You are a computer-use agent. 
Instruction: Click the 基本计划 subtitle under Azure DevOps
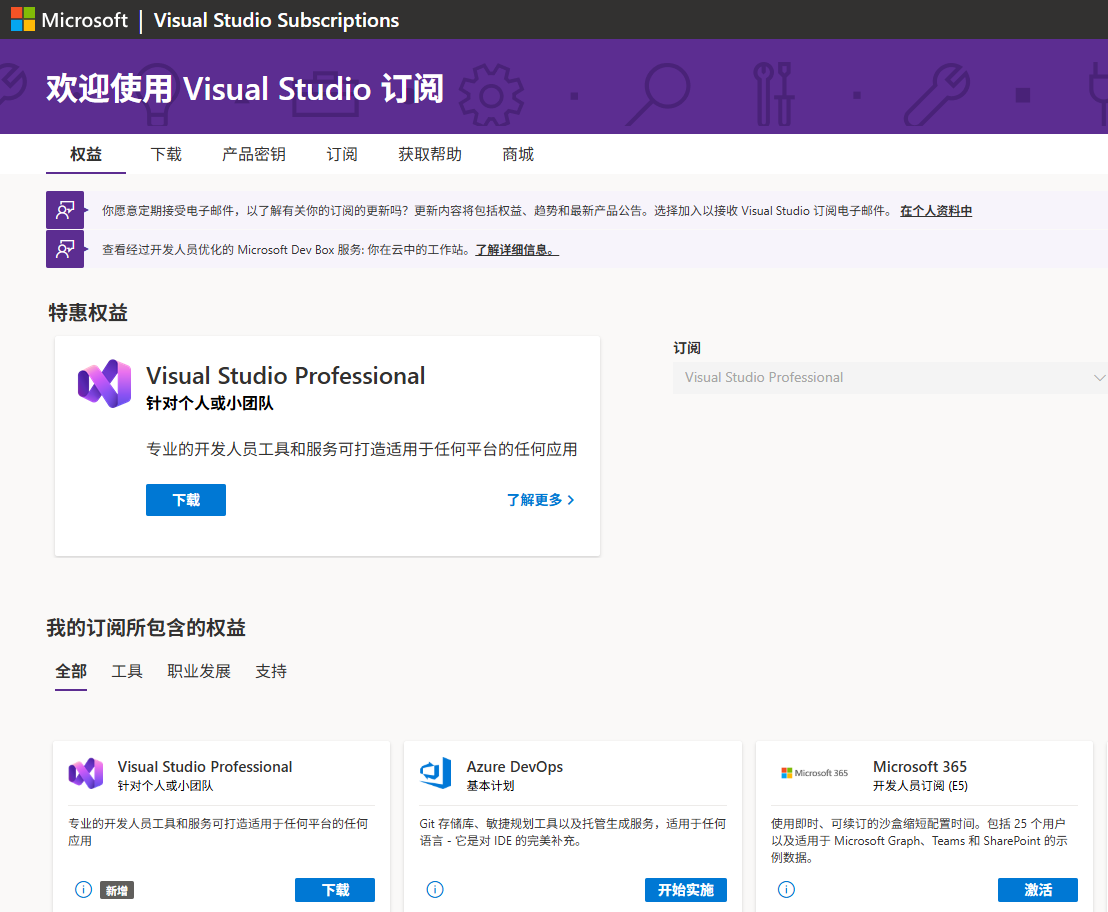click(490, 786)
